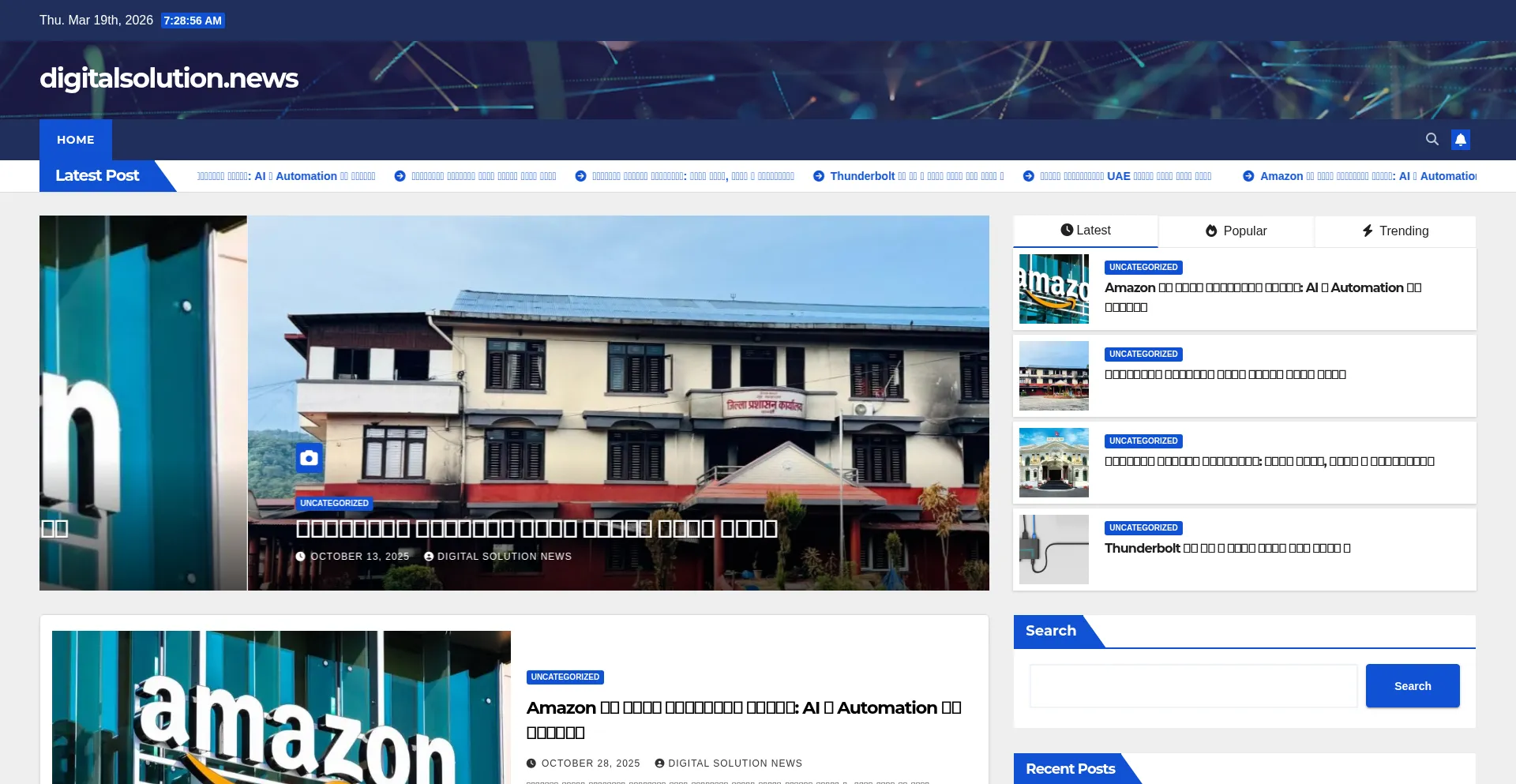The image size is (1516, 784).
Task: Switch to the Popular tab
Action: 1236,231
